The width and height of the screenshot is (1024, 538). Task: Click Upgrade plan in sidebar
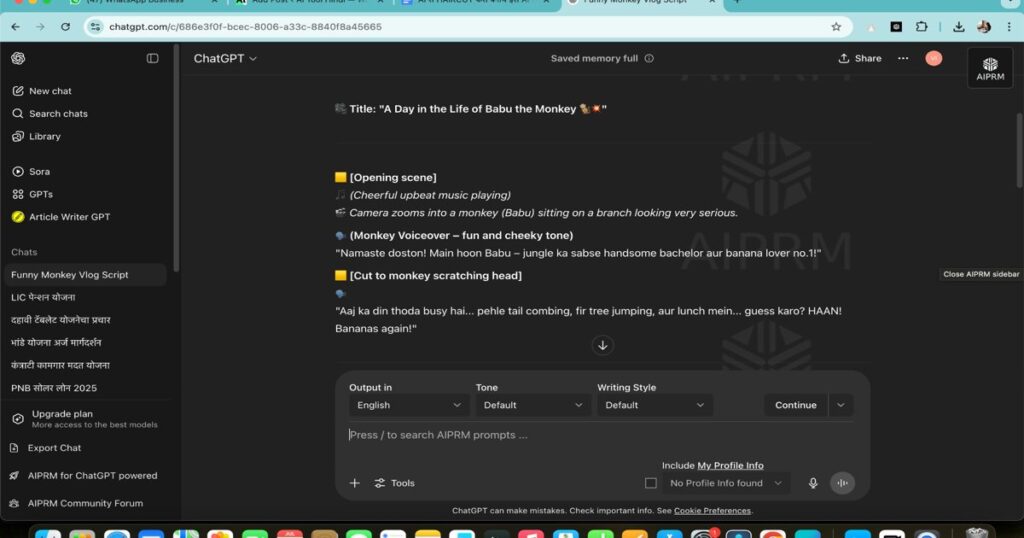coord(85,419)
